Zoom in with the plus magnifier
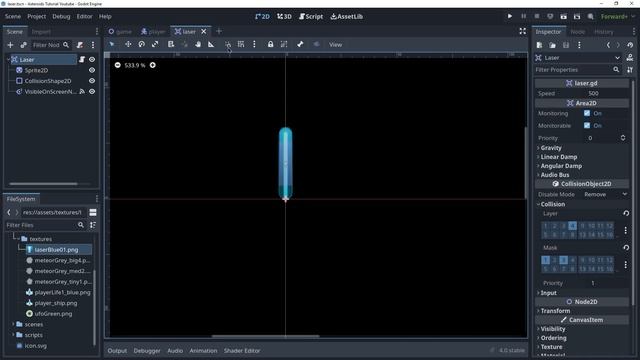This screenshot has height=360, width=640. coord(153,65)
